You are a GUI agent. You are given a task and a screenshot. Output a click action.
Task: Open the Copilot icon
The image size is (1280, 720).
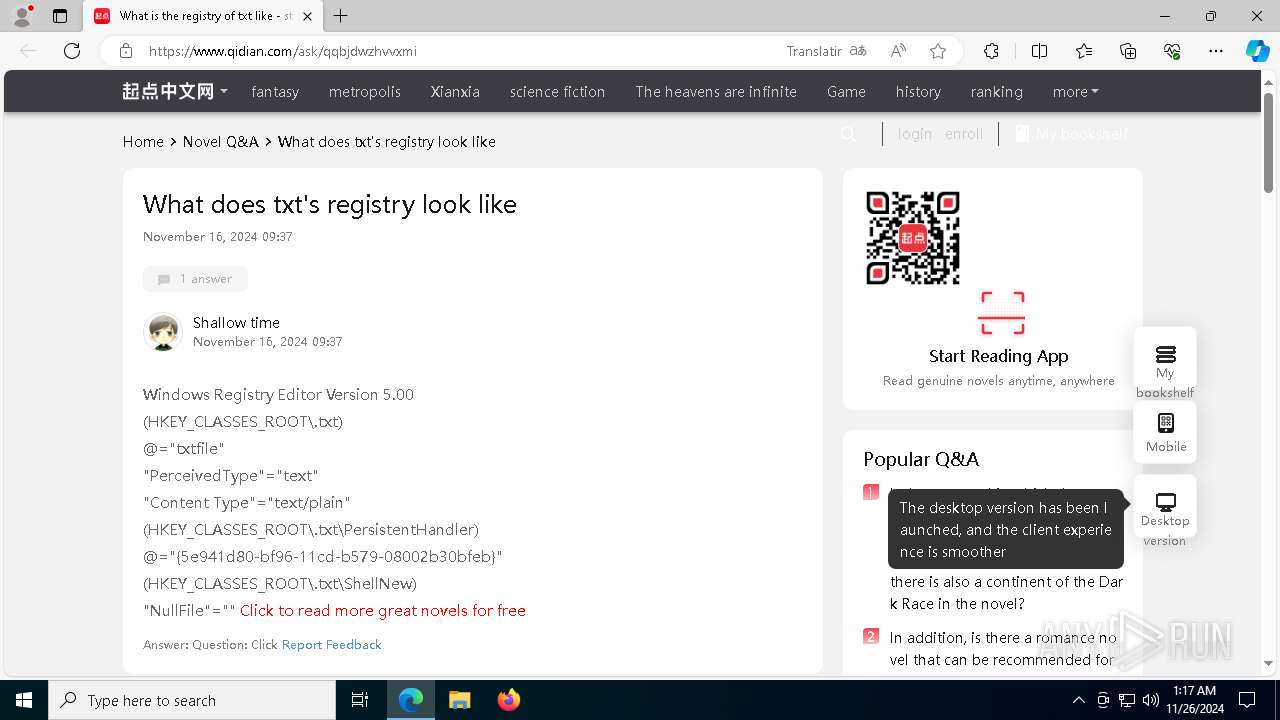tap(1257, 51)
